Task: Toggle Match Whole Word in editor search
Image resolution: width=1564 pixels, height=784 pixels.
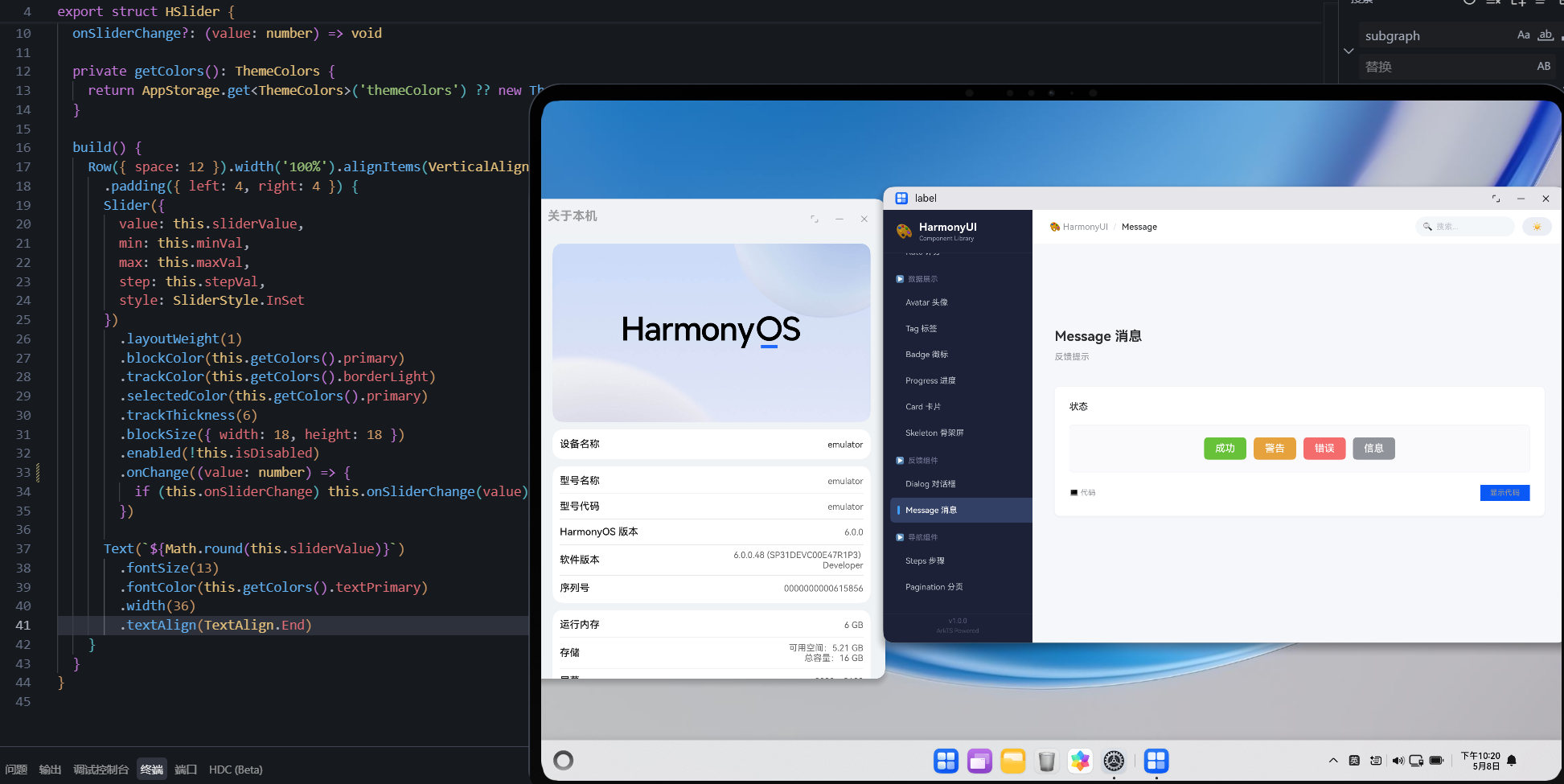Action: (1545, 35)
